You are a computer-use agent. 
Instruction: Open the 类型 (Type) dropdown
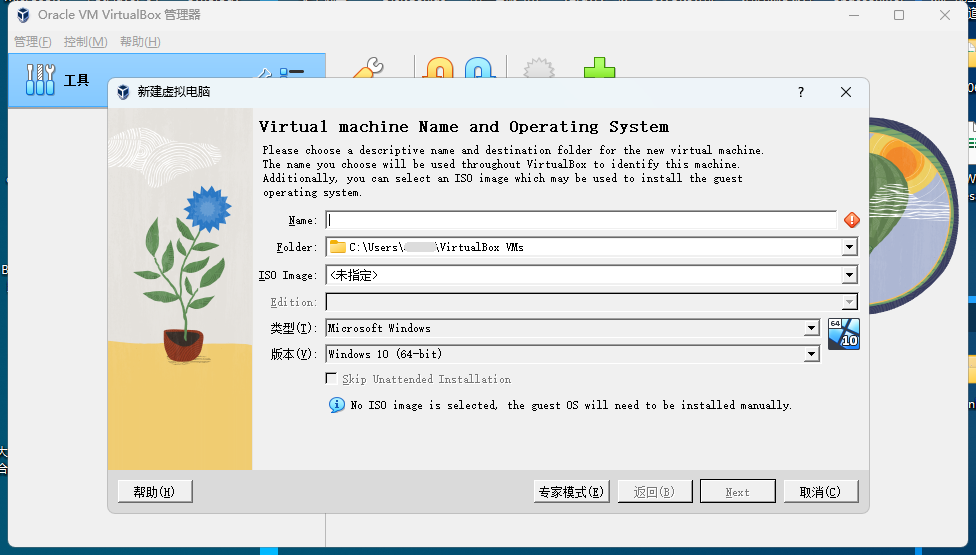pyautogui.click(x=811, y=328)
